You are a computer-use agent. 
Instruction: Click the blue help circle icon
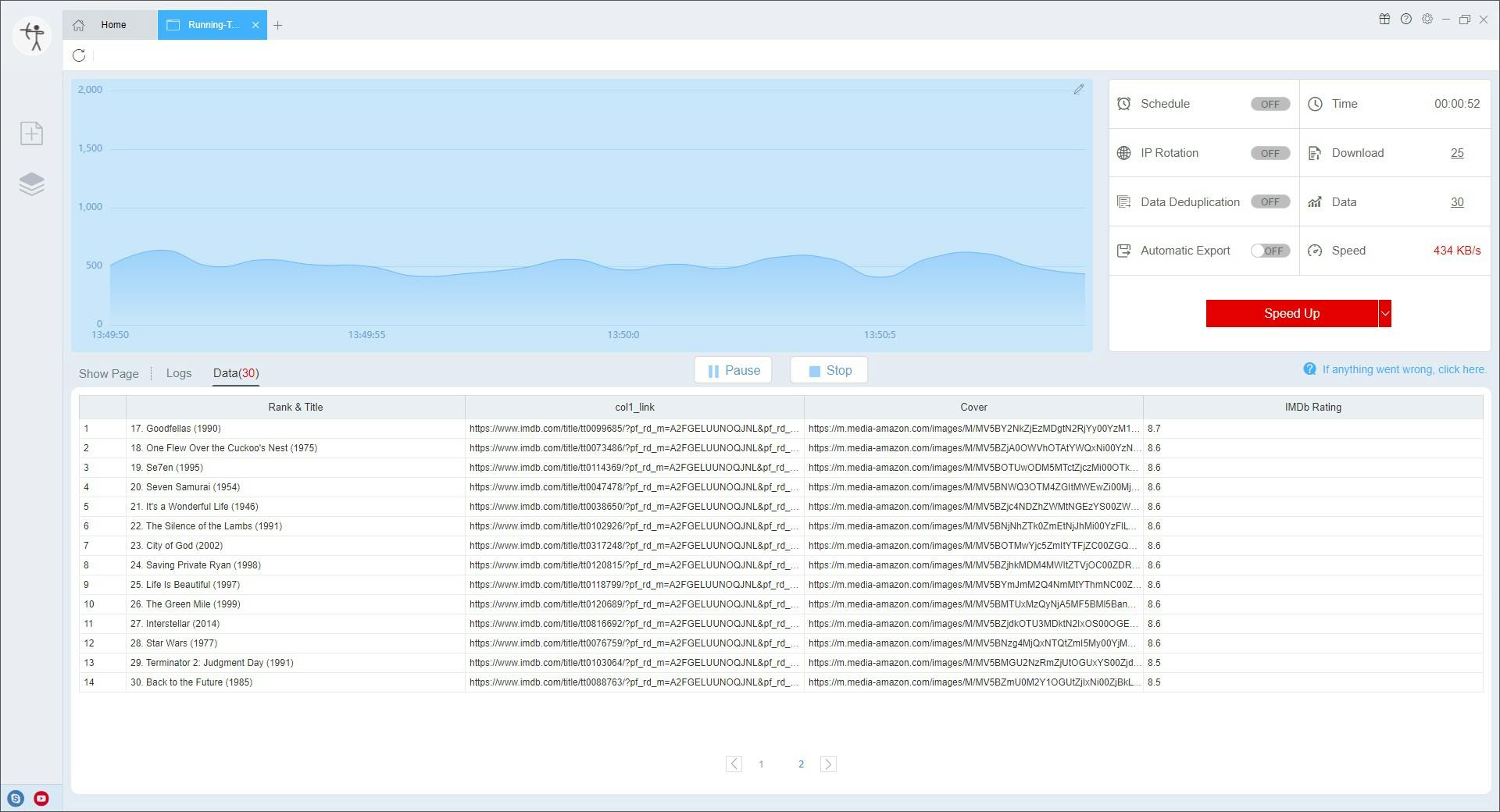point(1309,369)
